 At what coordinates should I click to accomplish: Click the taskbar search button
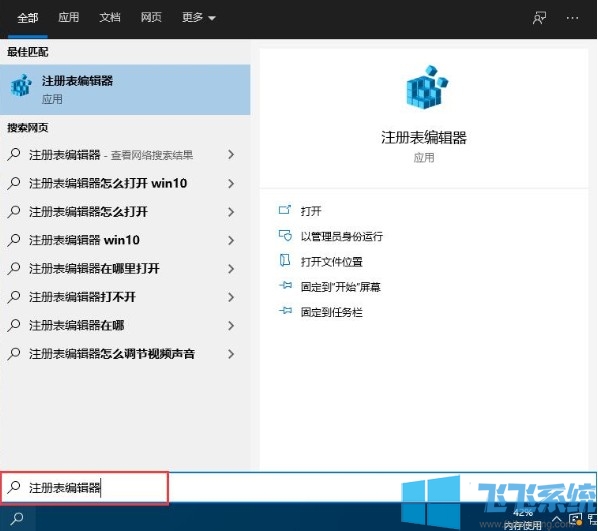point(18,518)
